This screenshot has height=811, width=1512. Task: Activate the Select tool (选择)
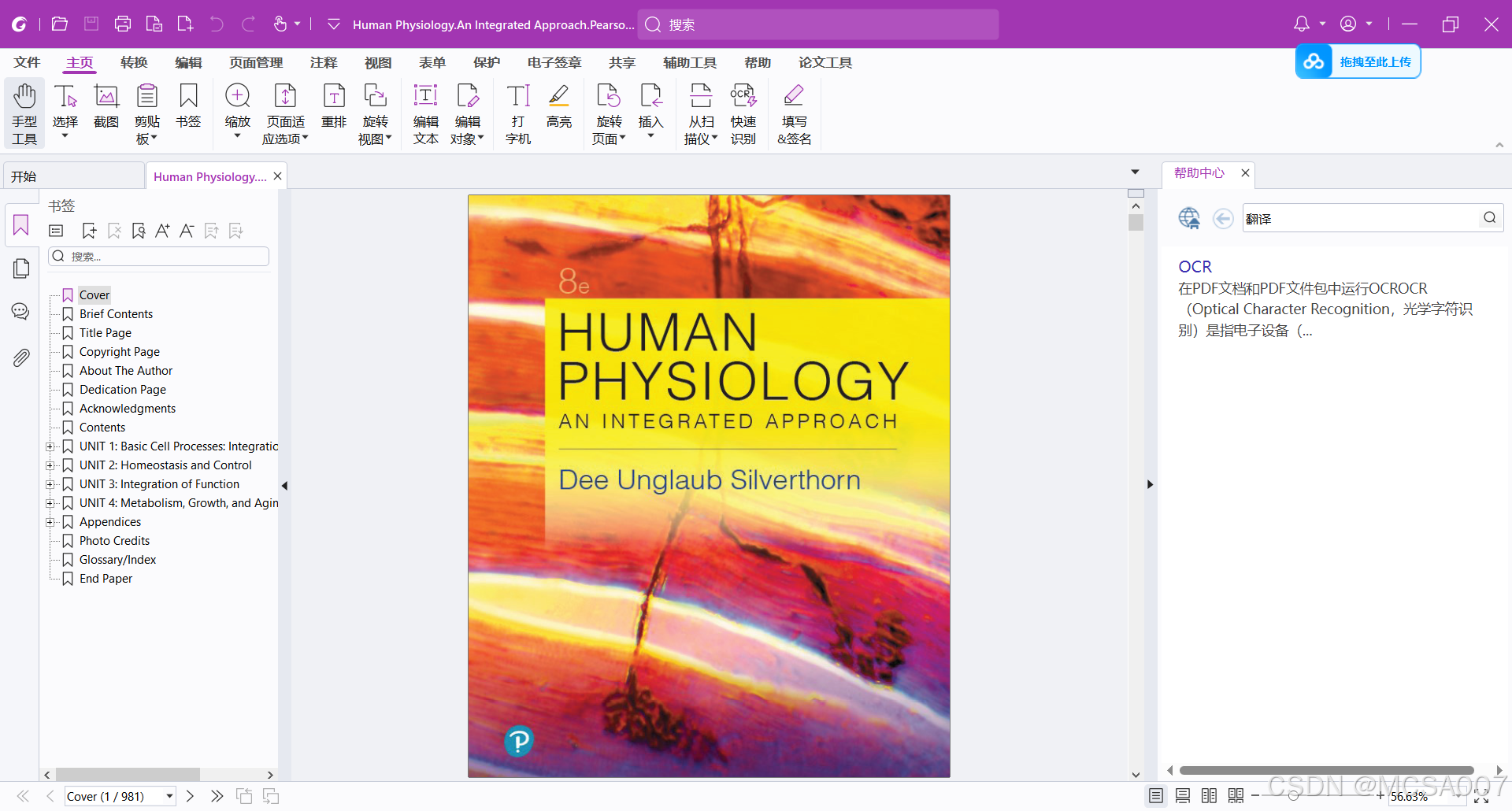65,113
